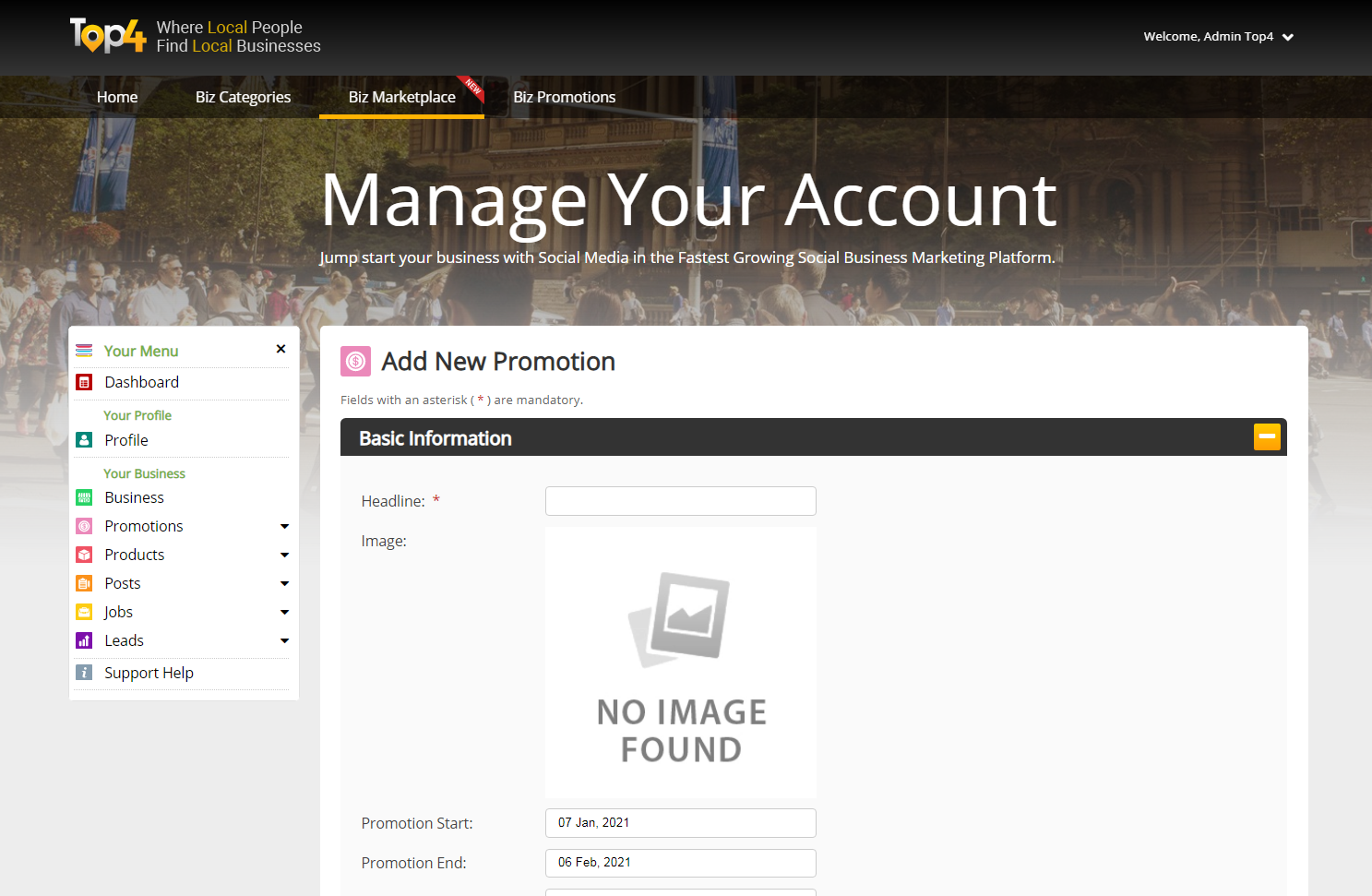Click the pink Promotions sidebar icon

(84, 526)
